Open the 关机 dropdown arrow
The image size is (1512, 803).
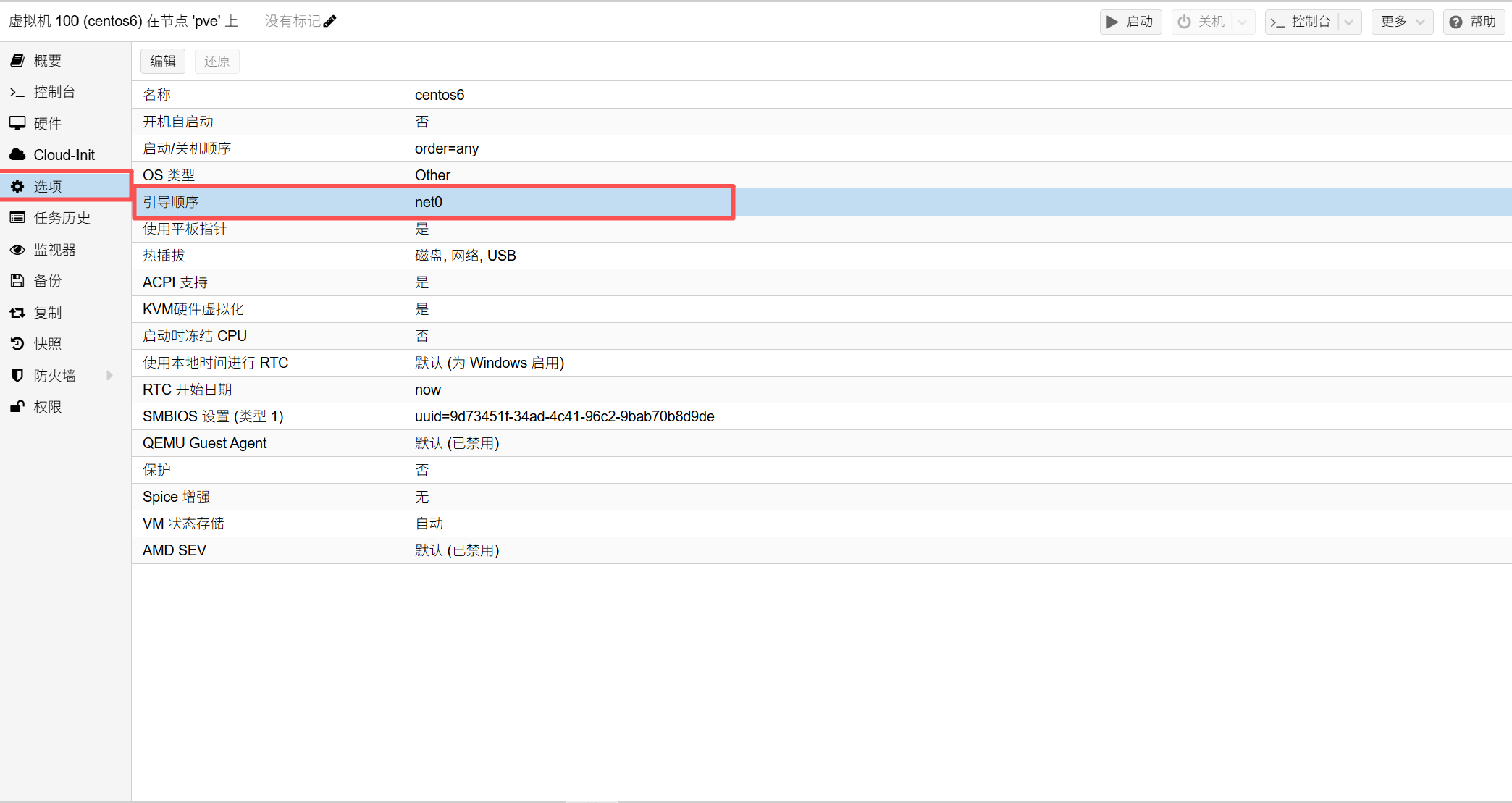[x=1243, y=22]
